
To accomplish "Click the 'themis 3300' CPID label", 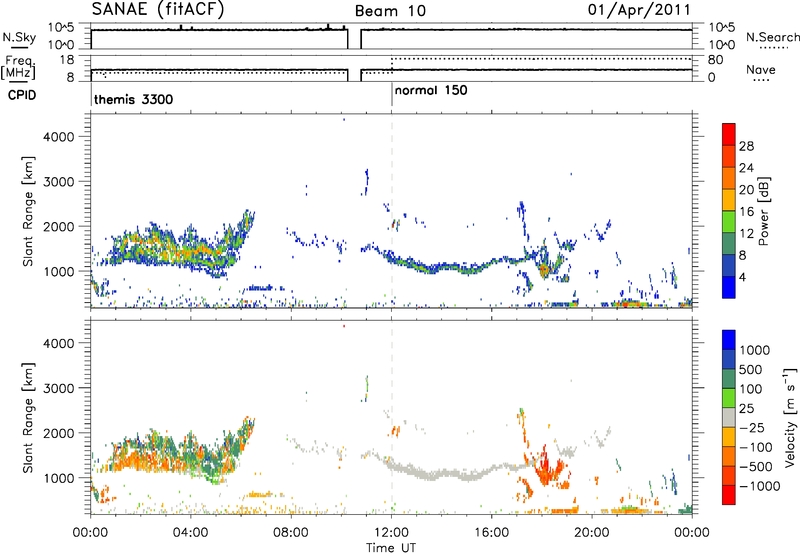I will coord(134,99).
